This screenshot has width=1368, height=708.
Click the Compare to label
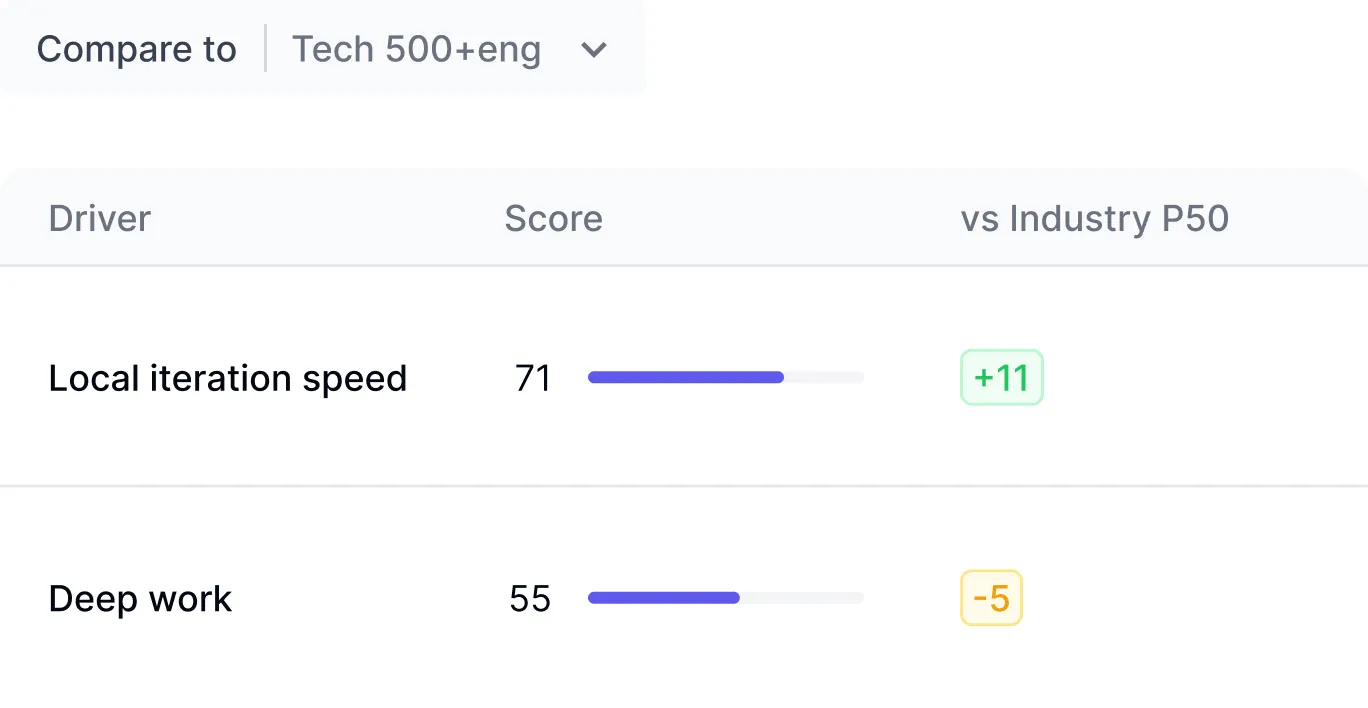click(136, 50)
